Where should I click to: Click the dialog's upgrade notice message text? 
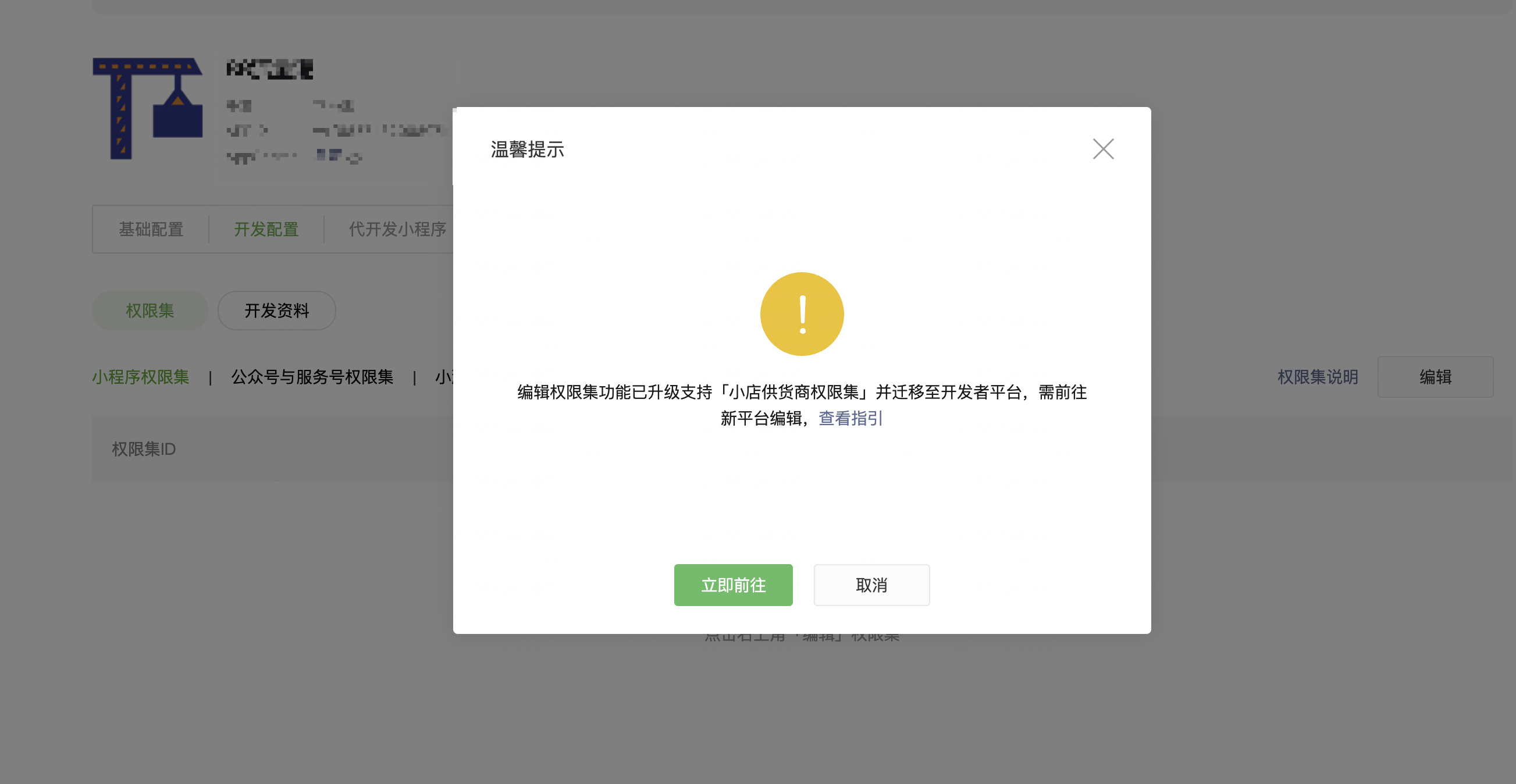tap(802, 393)
